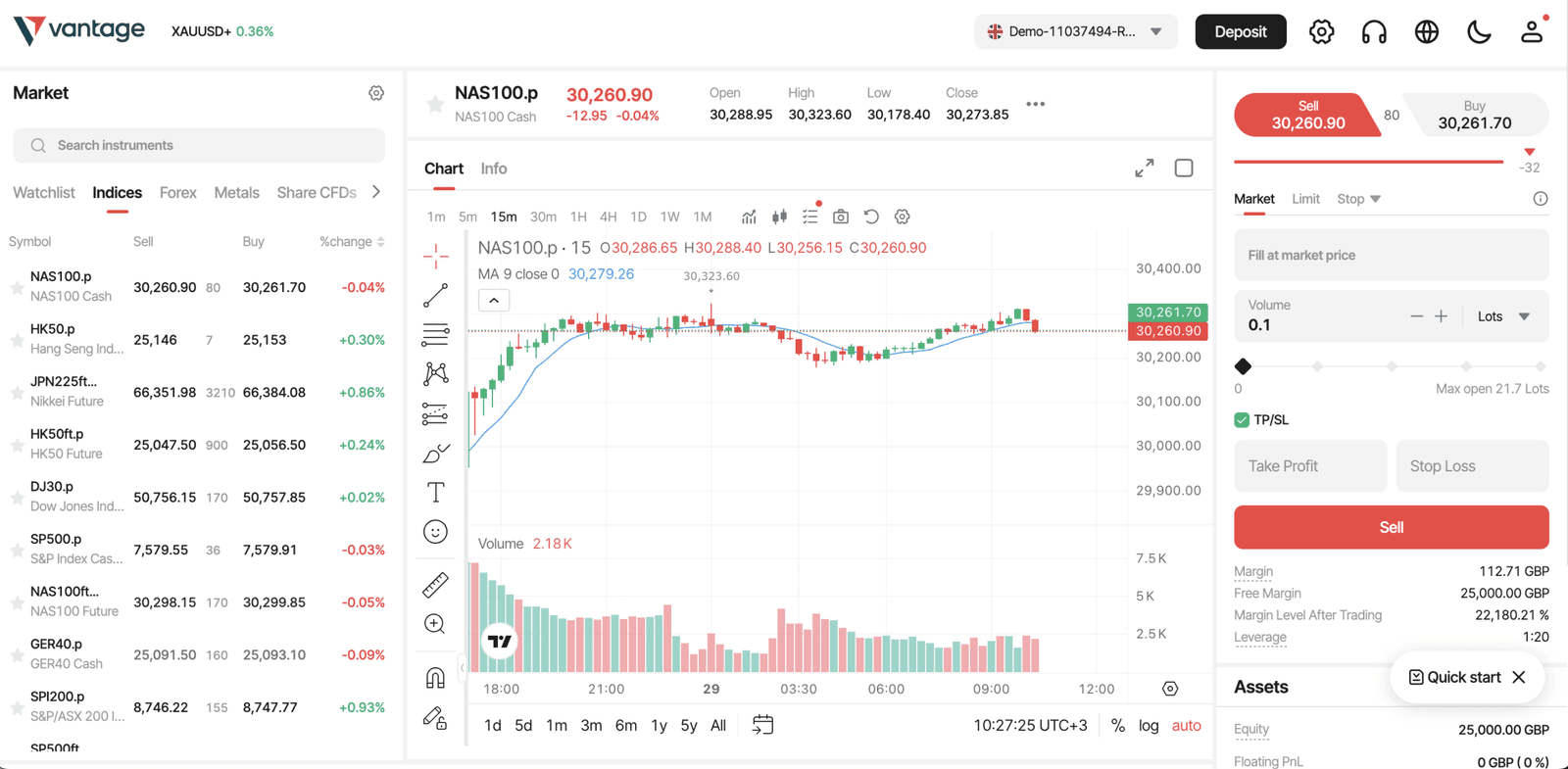Take a chart snapshot with camera
Screen dimensions: 1568x769
pos(841,216)
